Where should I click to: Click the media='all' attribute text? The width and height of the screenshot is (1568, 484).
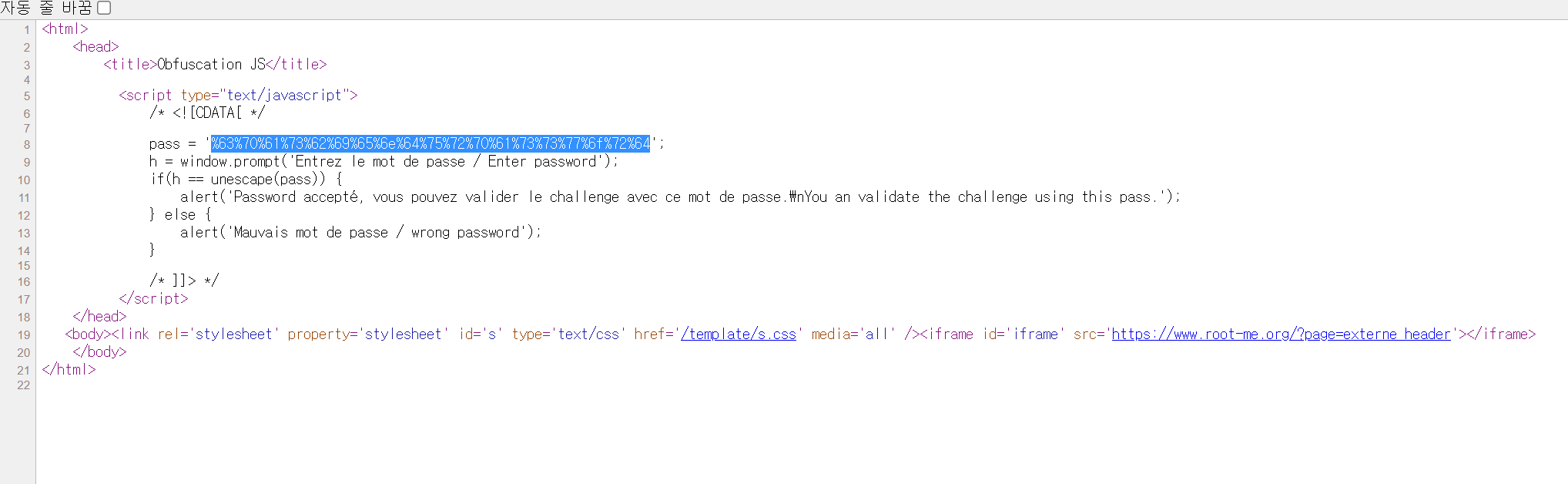(854, 334)
